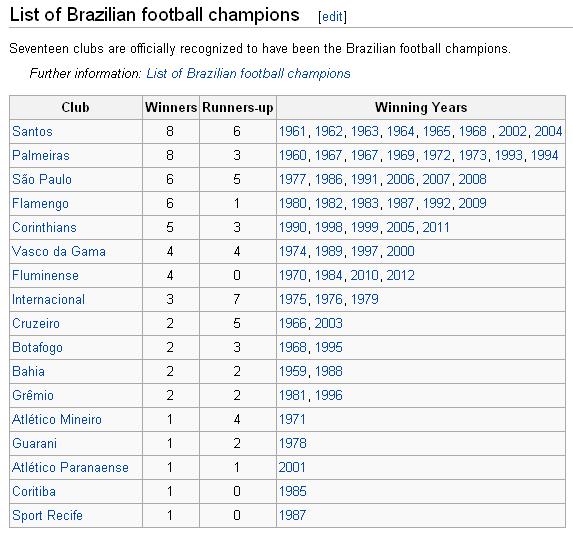This screenshot has height=539, width=573.
Task: Open the Internacional club link
Action: point(48,299)
